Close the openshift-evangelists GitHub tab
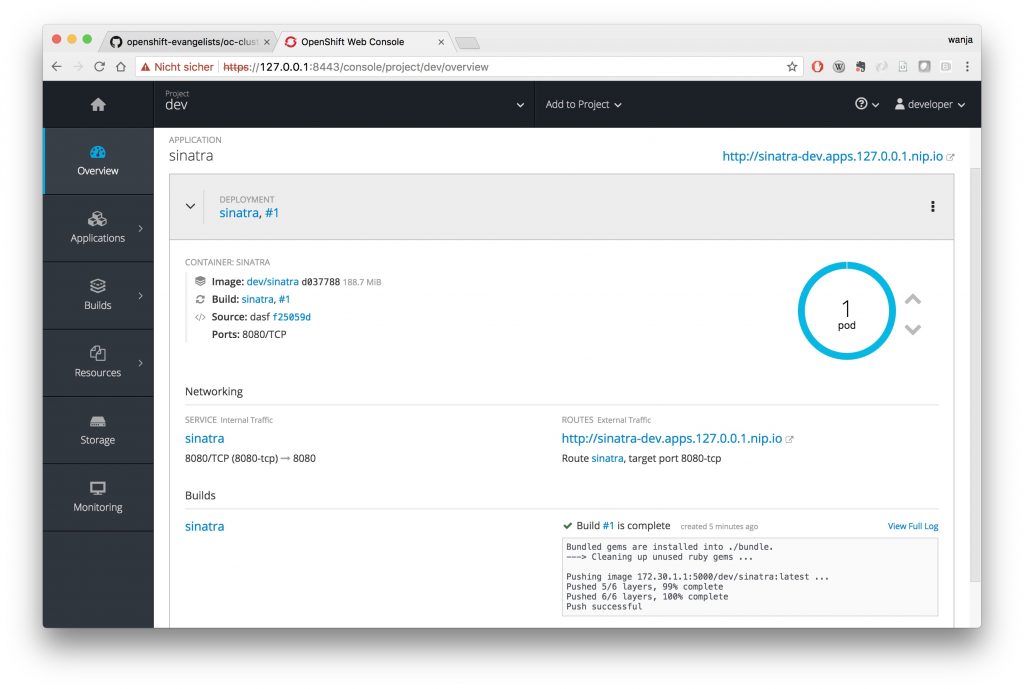1024x689 pixels. point(266,42)
